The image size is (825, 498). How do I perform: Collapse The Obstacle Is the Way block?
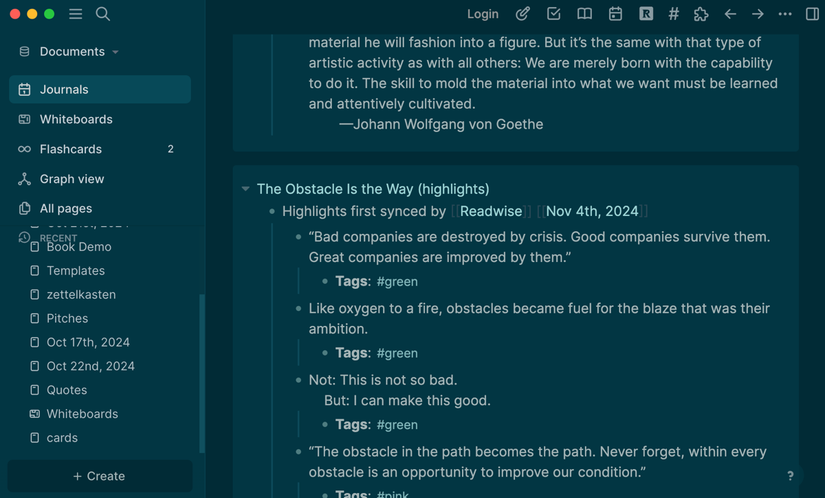pos(245,189)
